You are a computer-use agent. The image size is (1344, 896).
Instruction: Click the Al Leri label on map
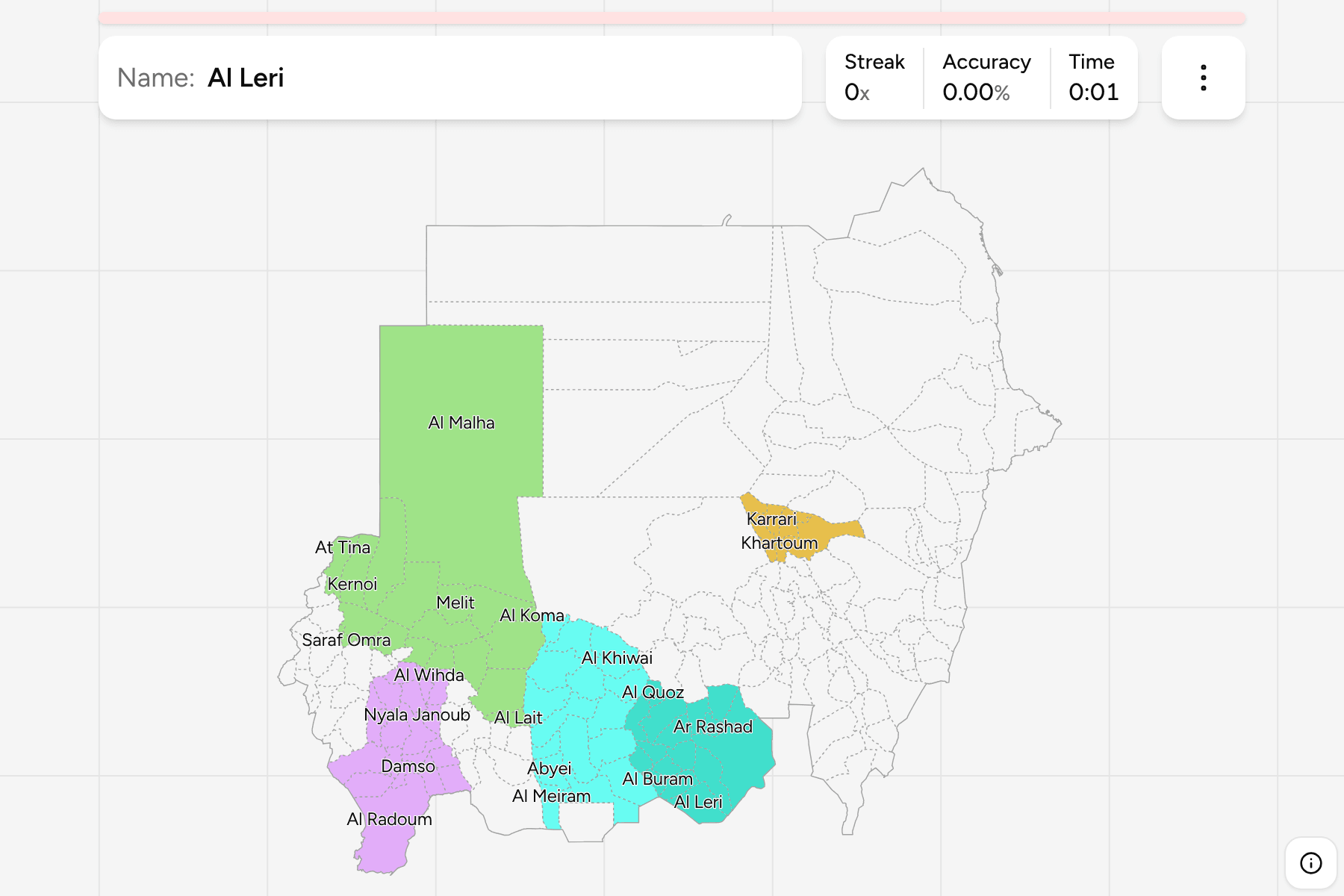[x=698, y=802]
